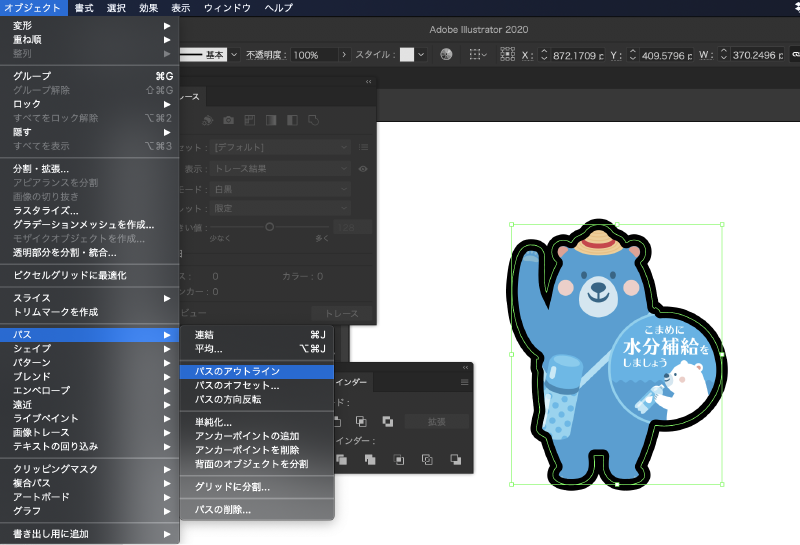
Task: Click the reference point transform icon
Action: [508, 55]
